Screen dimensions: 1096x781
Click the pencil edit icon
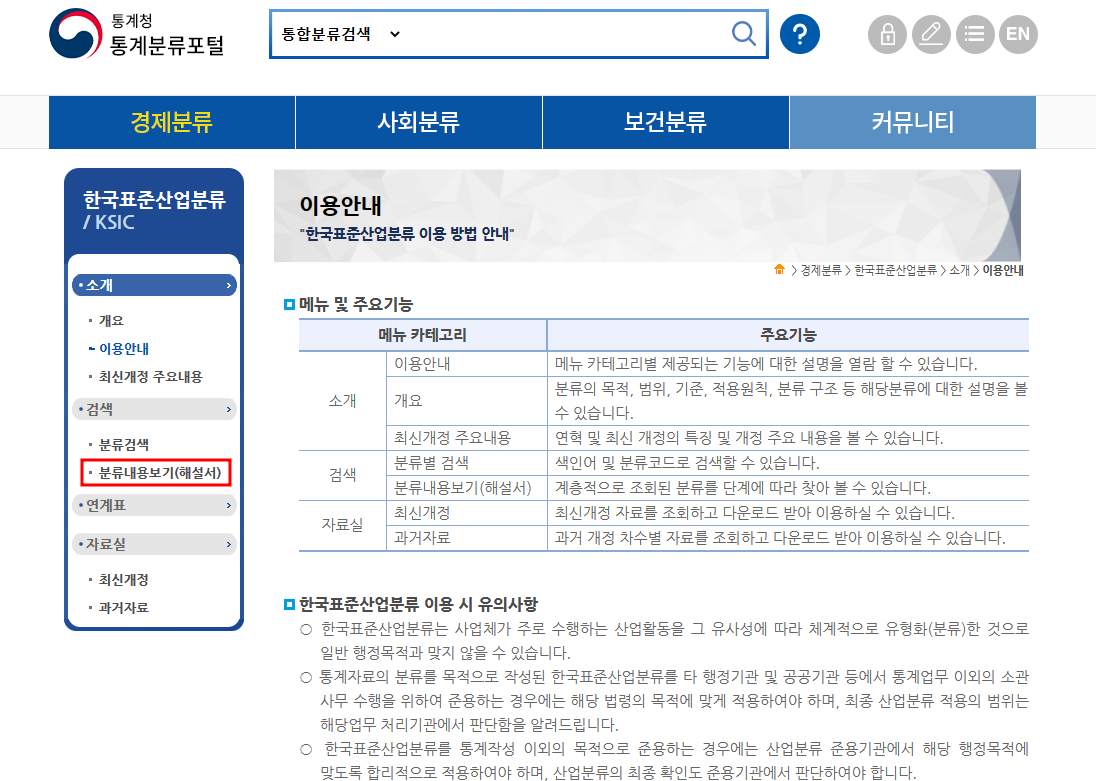pos(931,34)
